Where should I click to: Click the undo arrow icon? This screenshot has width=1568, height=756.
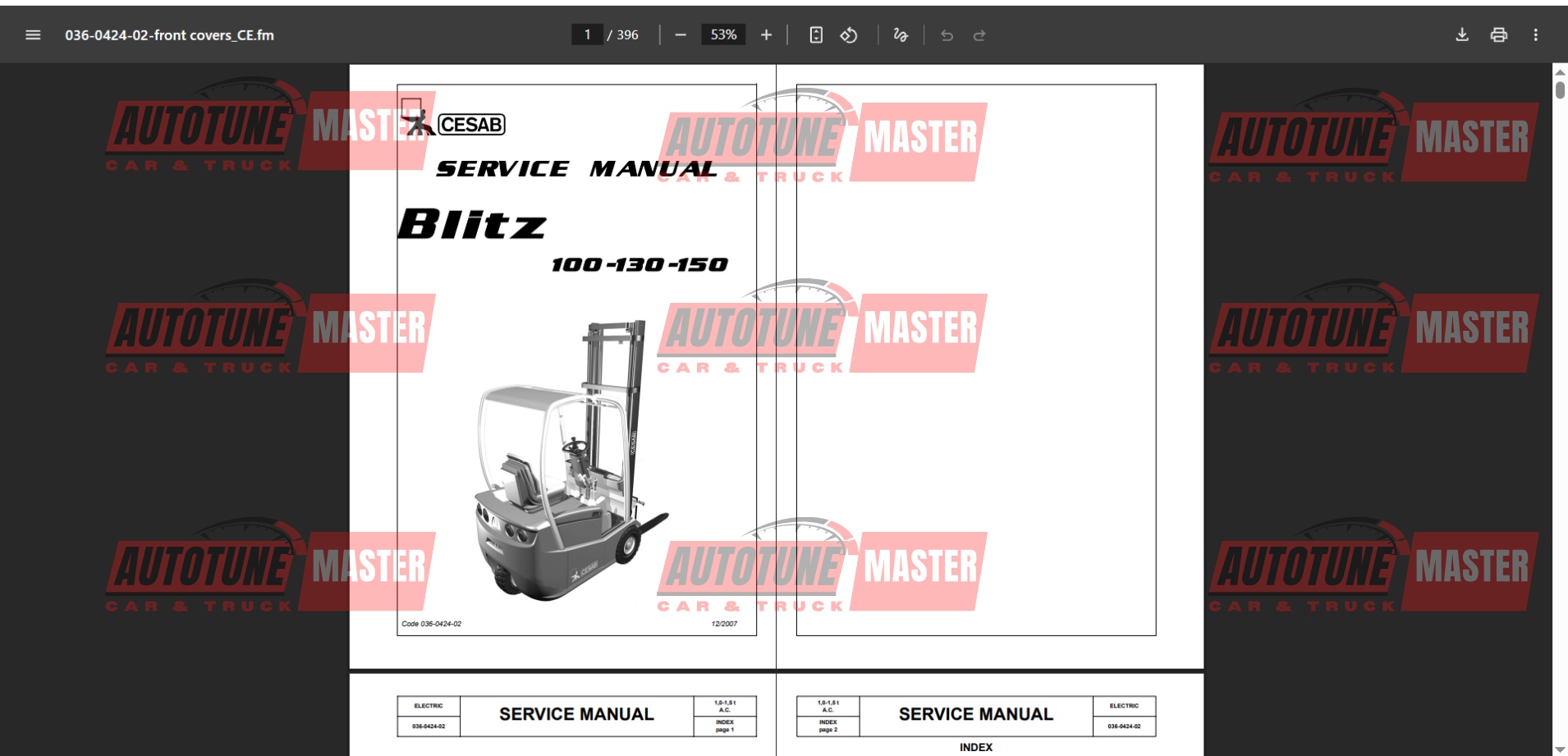[947, 35]
